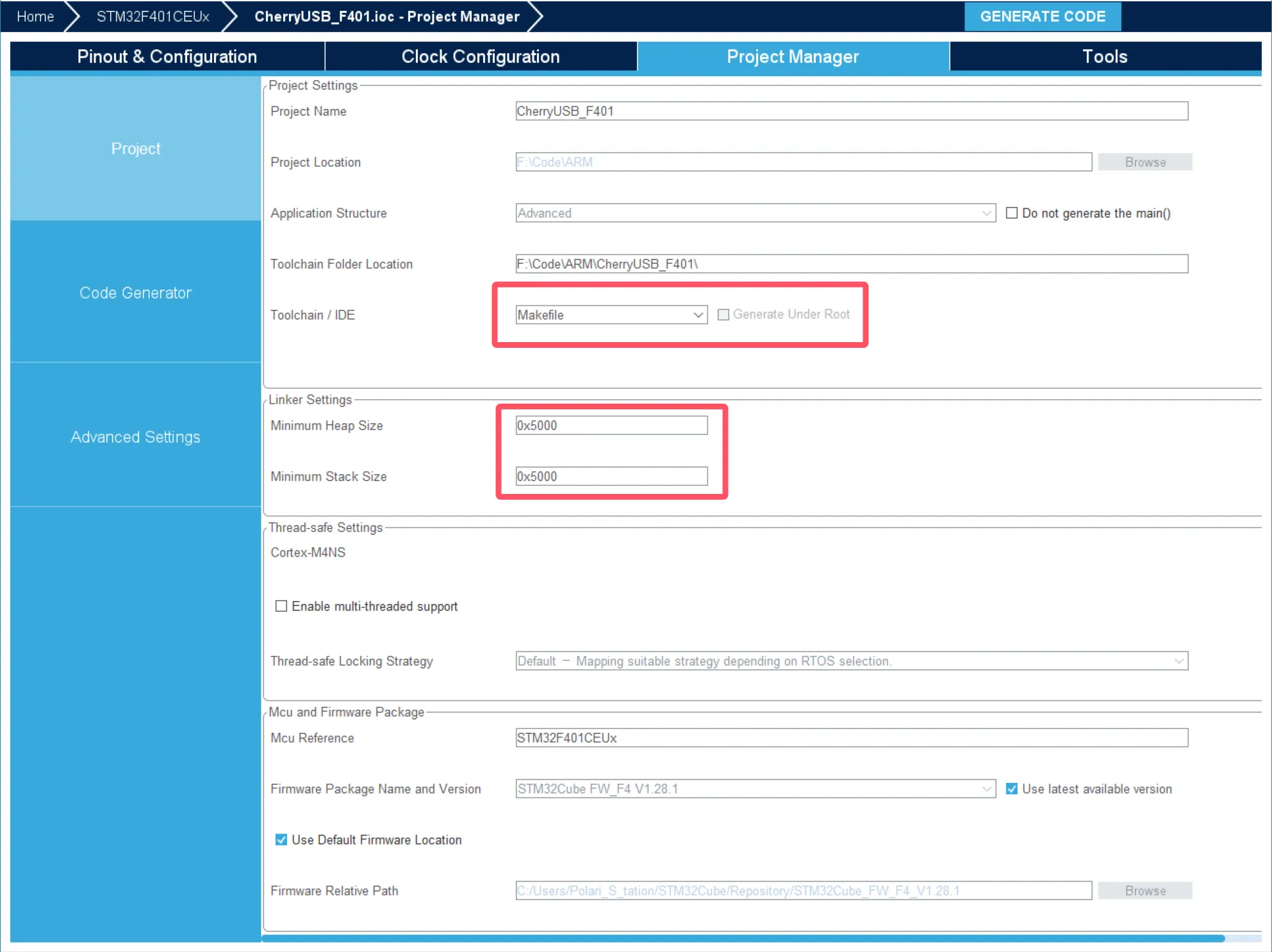Edit Minimum Stack Size value
The image size is (1272, 952).
(x=611, y=476)
